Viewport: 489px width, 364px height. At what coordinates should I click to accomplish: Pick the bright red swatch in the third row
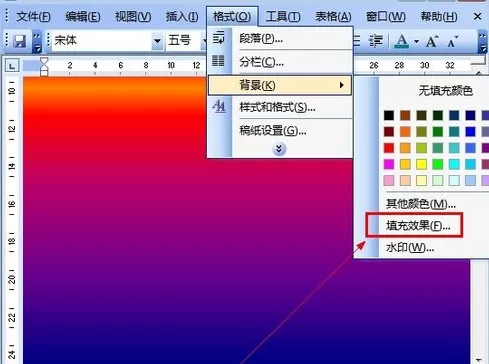pyautogui.click(x=389, y=148)
